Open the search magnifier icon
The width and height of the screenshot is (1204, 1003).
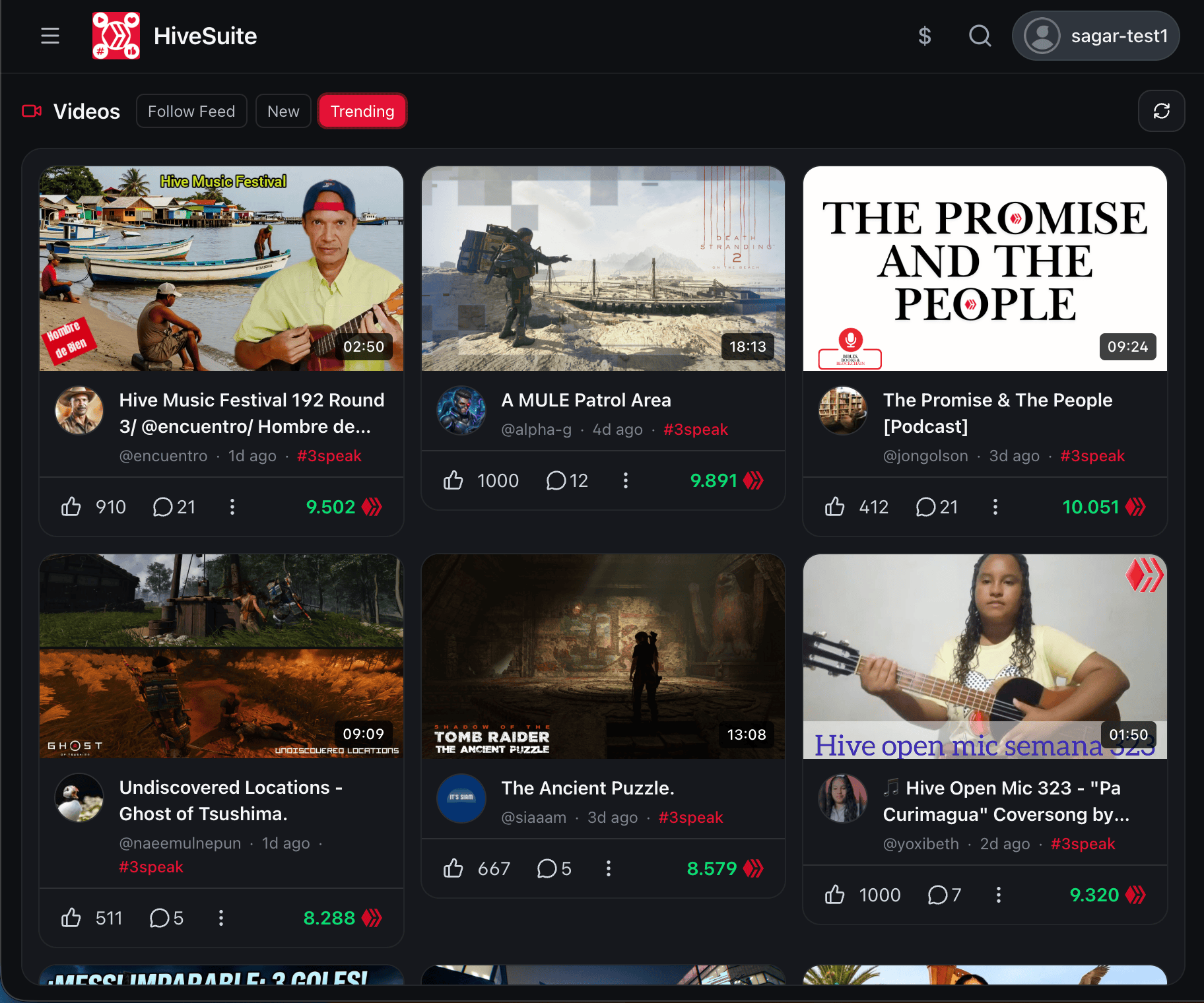(980, 36)
